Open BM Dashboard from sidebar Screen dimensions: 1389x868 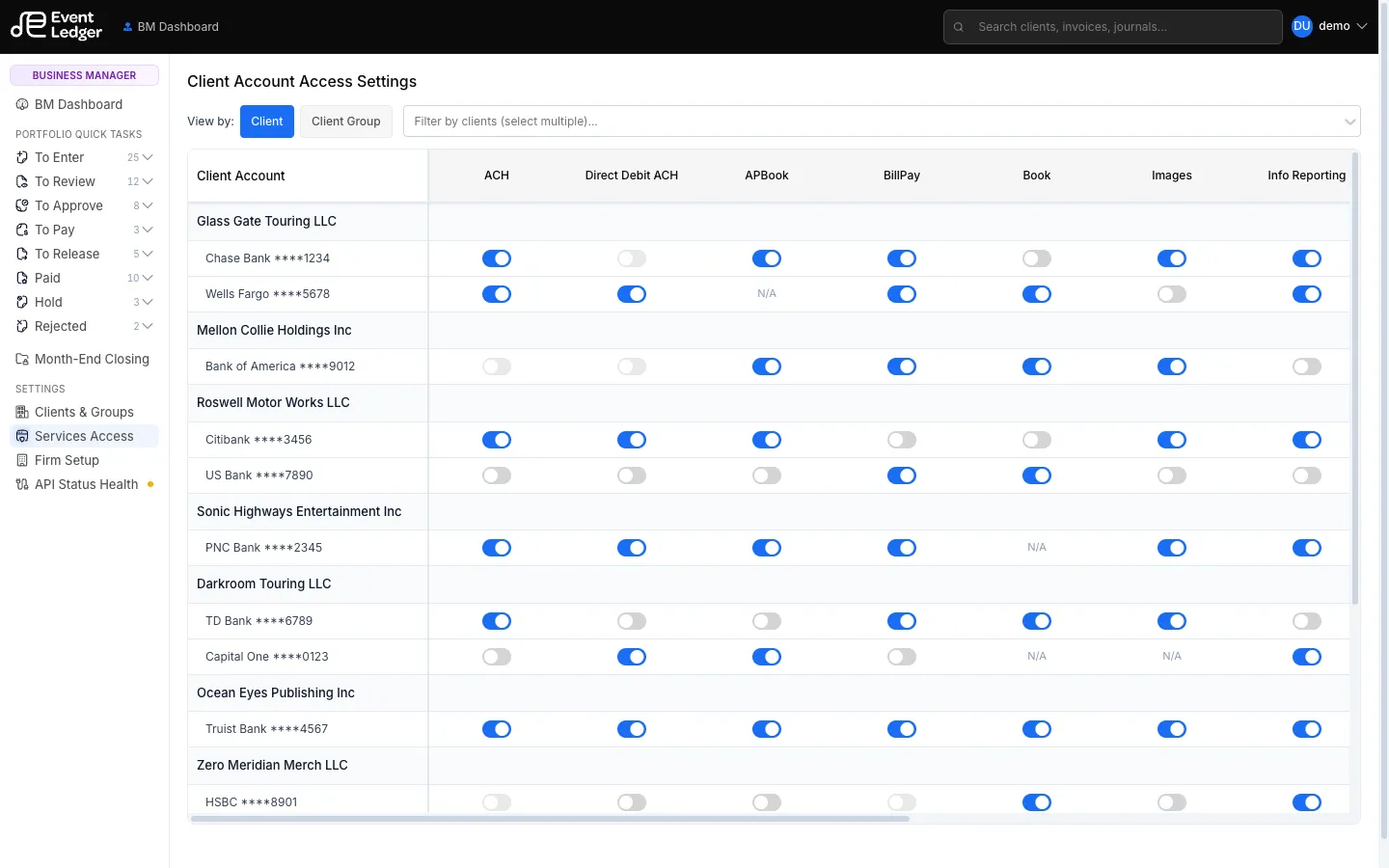[x=84, y=104]
